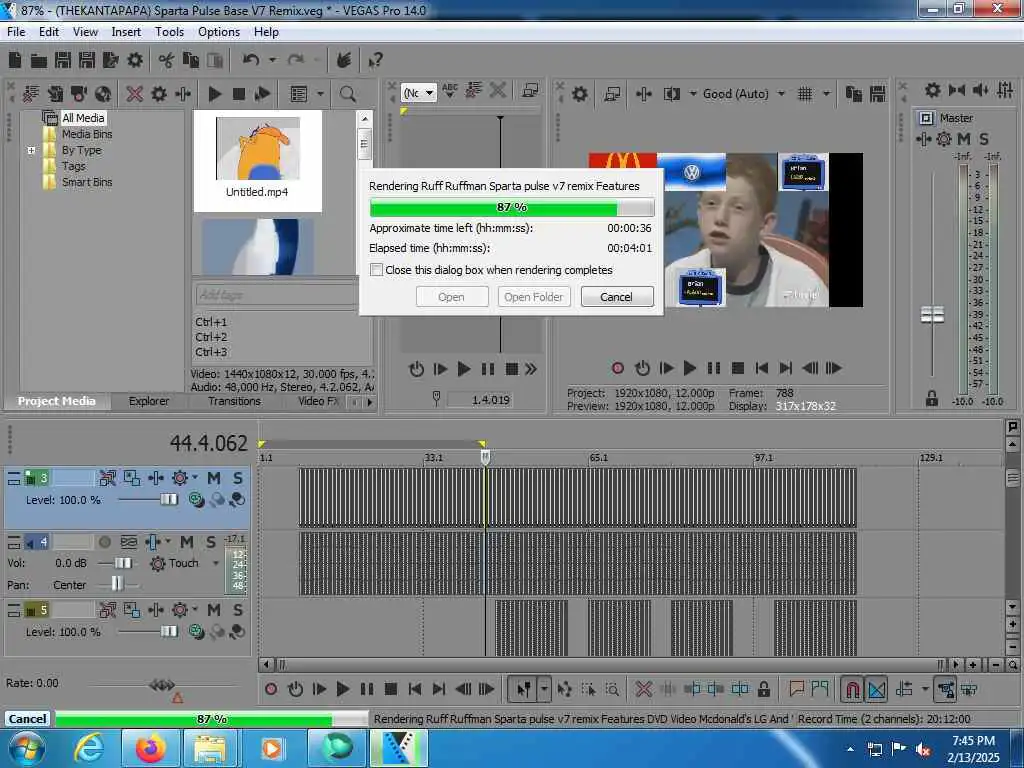Expand the By Type folder
The height and width of the screenshot is (768, 1024).
(x=31, y=150)
